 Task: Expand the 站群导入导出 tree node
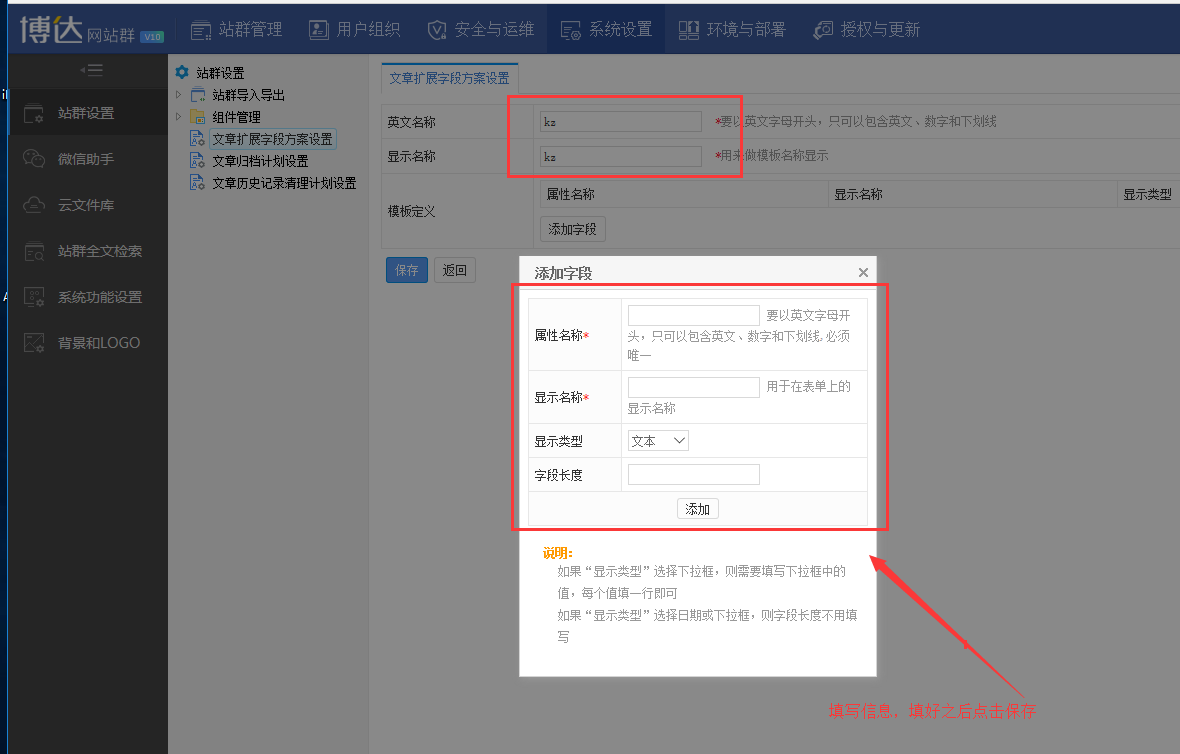point(179,95)
